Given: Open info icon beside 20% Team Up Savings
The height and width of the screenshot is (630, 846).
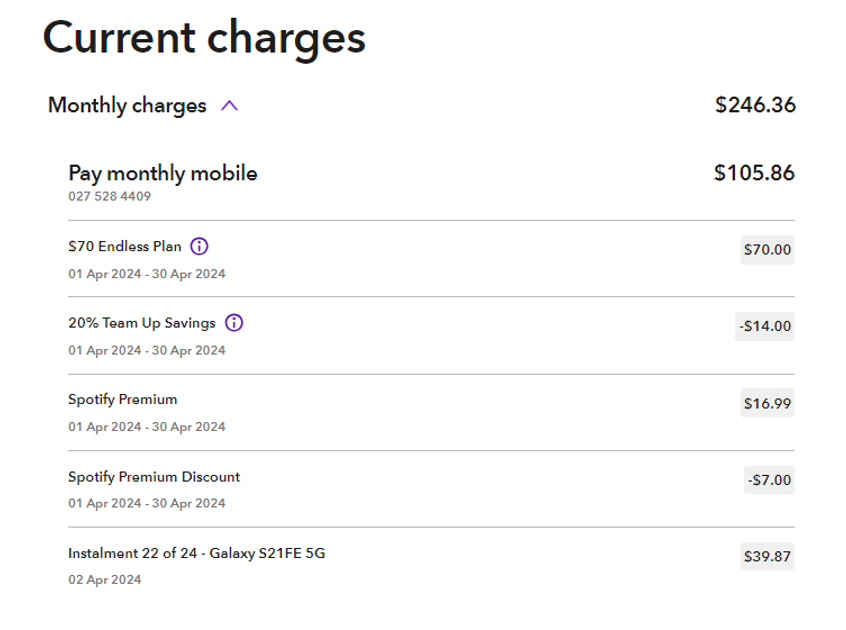Looking at the screenshot, I should [234, 323].
